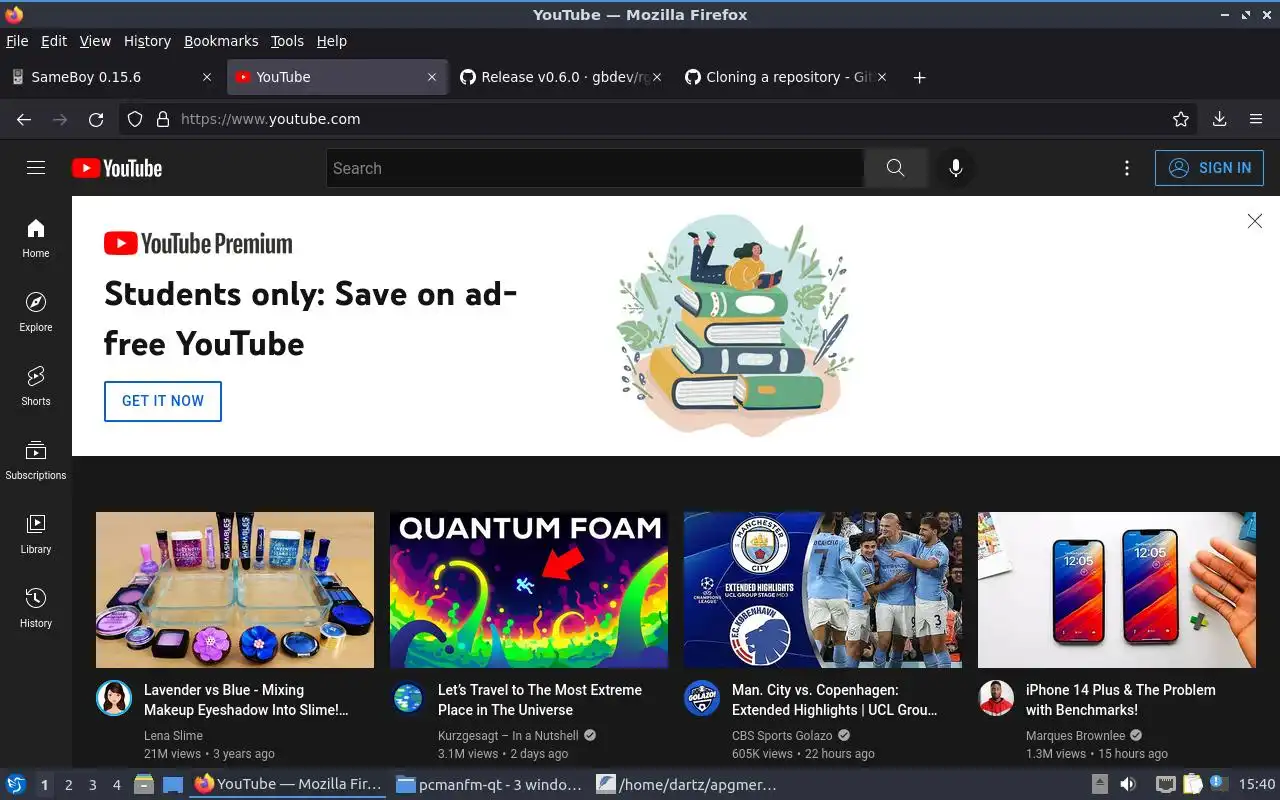Start voice search with the microphone icon

click(955, 168)
